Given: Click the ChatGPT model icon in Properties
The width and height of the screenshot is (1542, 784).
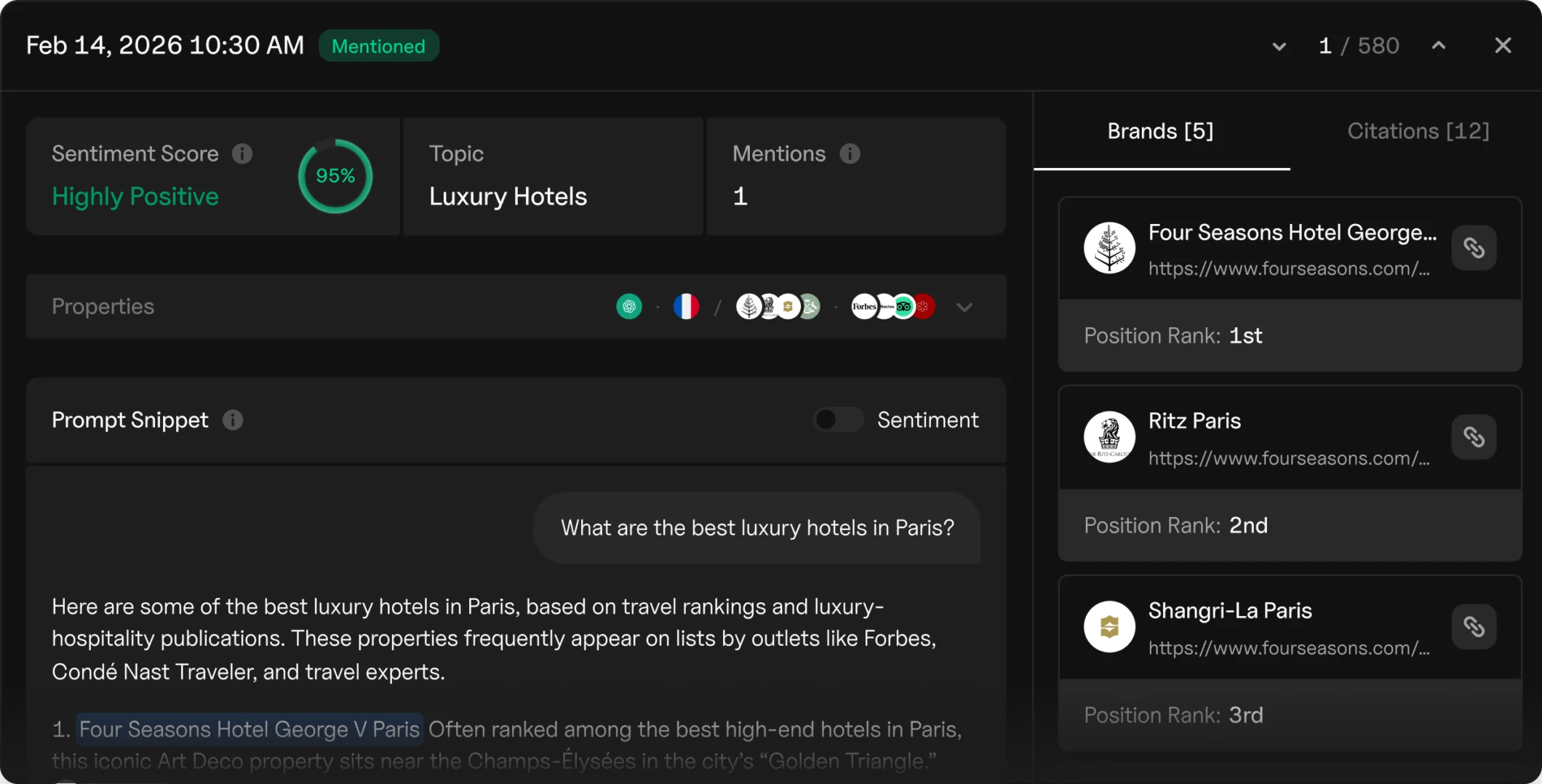Looking at the screenshot, I should coord(629,307).
